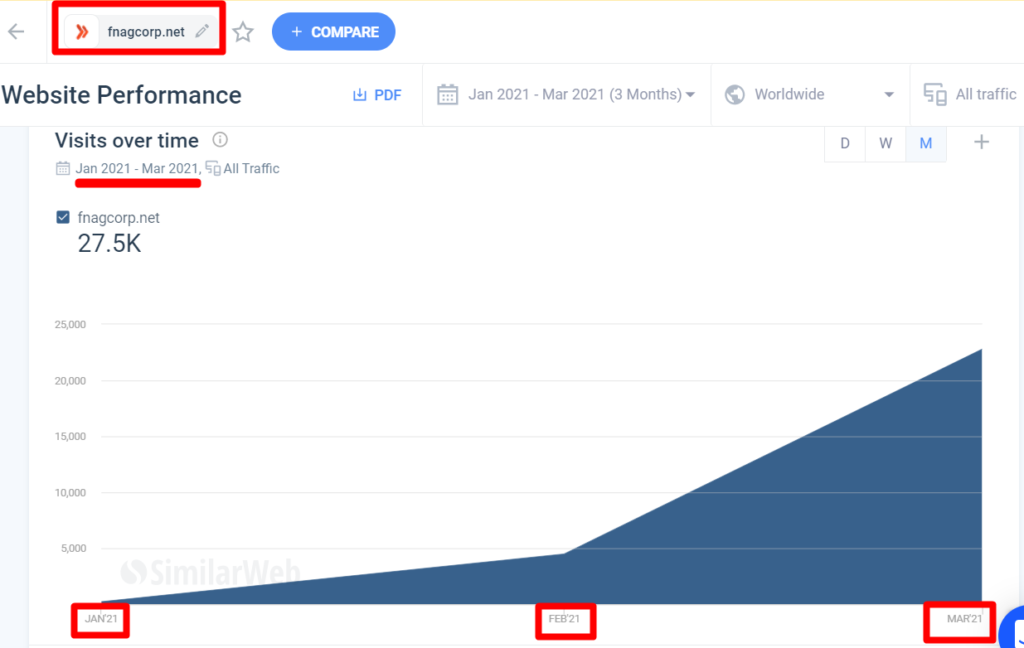The width and height of the screenshot is (1024, 648).
Task: Click the fnagcorp.net domain input field
Action: click(146, 31)
